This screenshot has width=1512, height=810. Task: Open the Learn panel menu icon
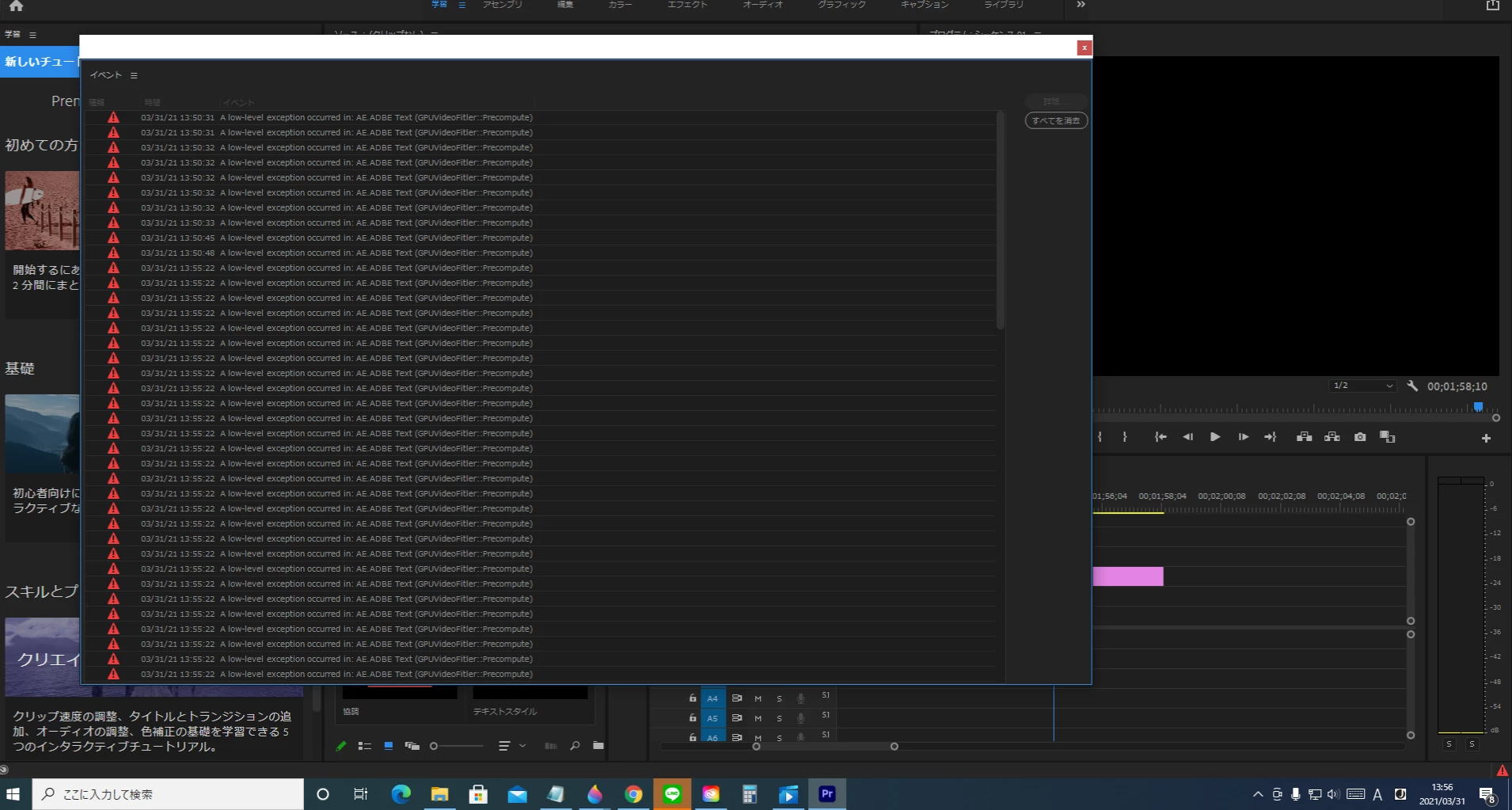tap(32, 35)
